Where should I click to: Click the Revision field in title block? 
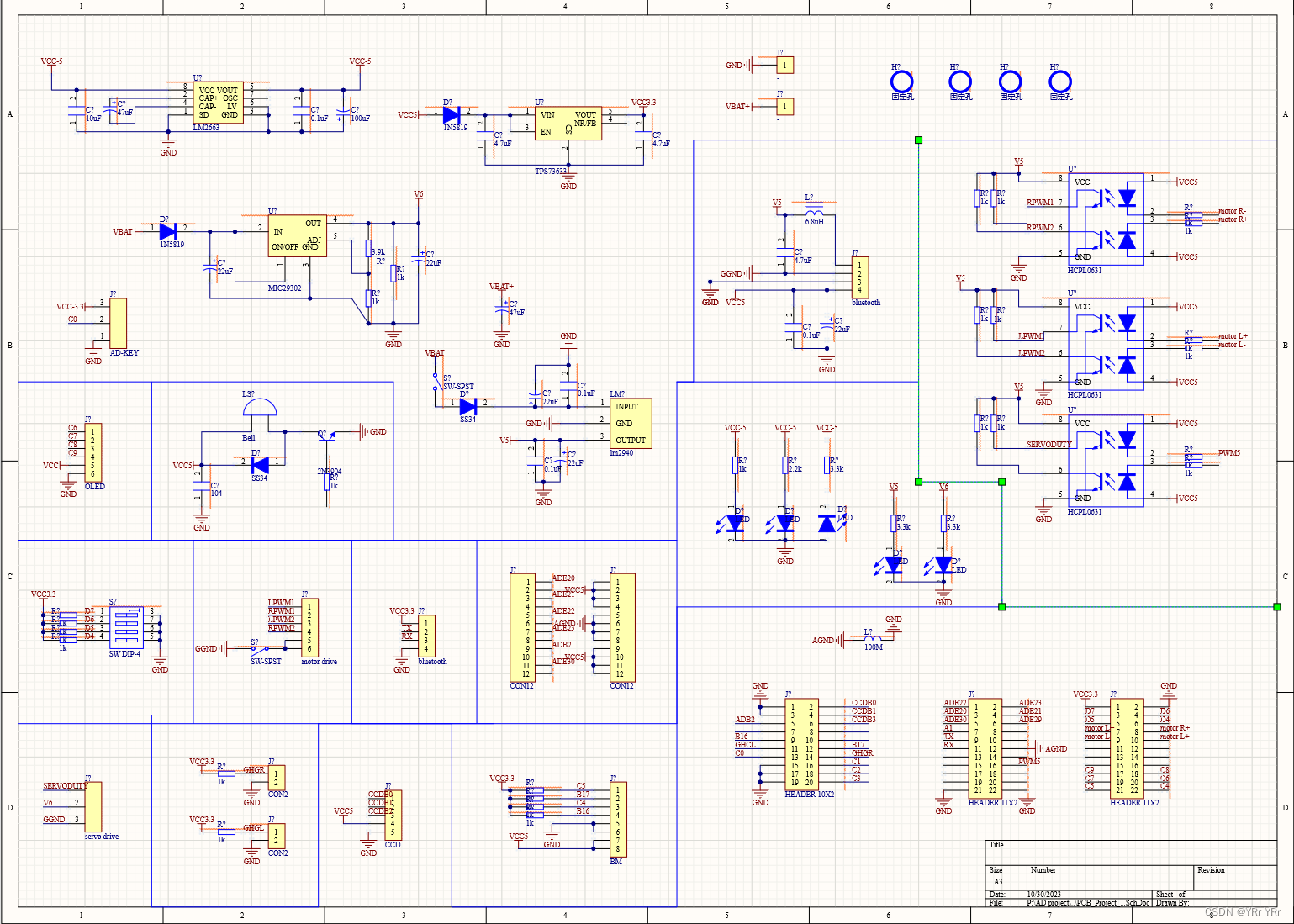[x=1211, y=870]
